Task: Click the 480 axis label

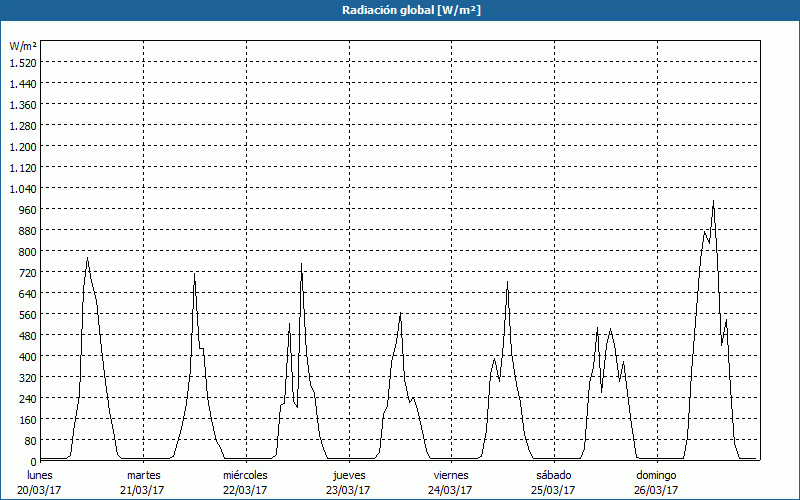Action: [x=28, y=336]
